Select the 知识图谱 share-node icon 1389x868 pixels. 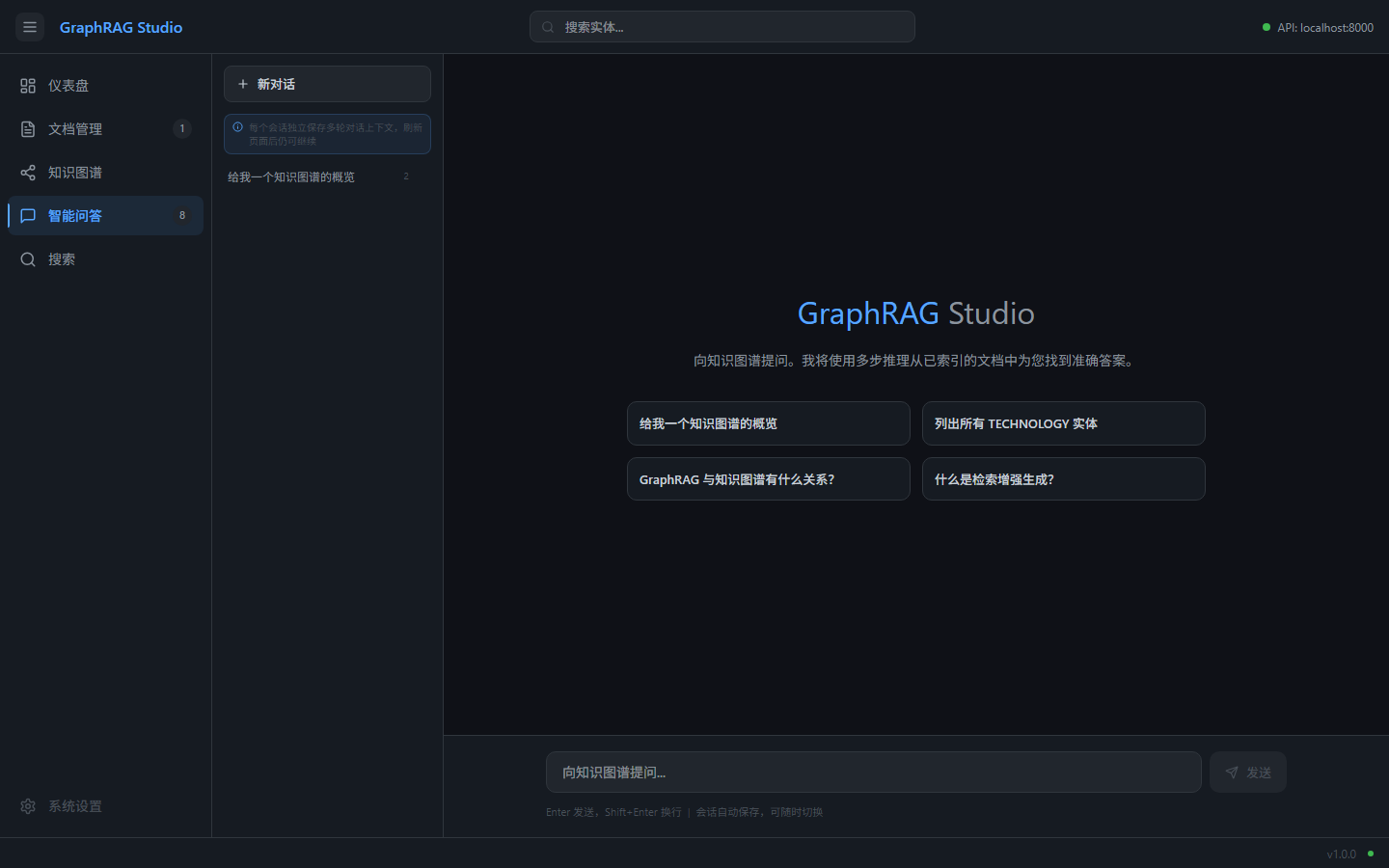click(28, 173)
